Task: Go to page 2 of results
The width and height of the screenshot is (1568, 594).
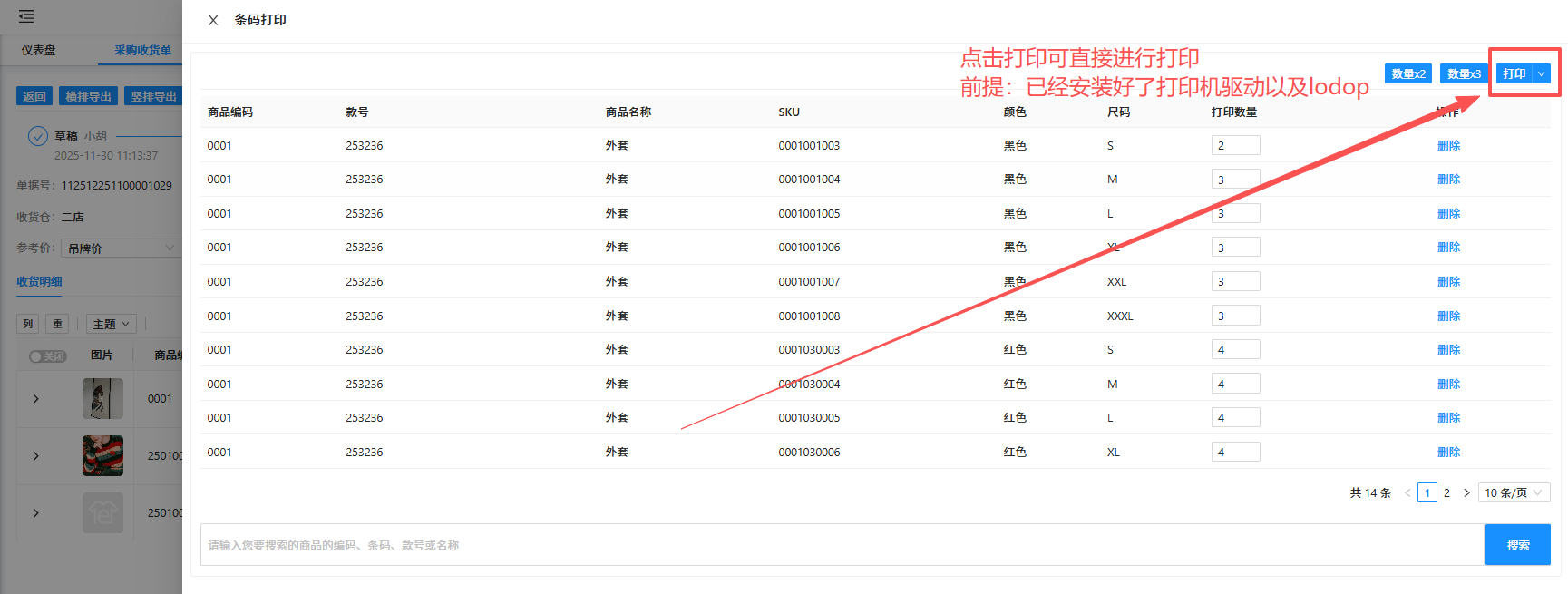Action: click(x=1446, y=492)
